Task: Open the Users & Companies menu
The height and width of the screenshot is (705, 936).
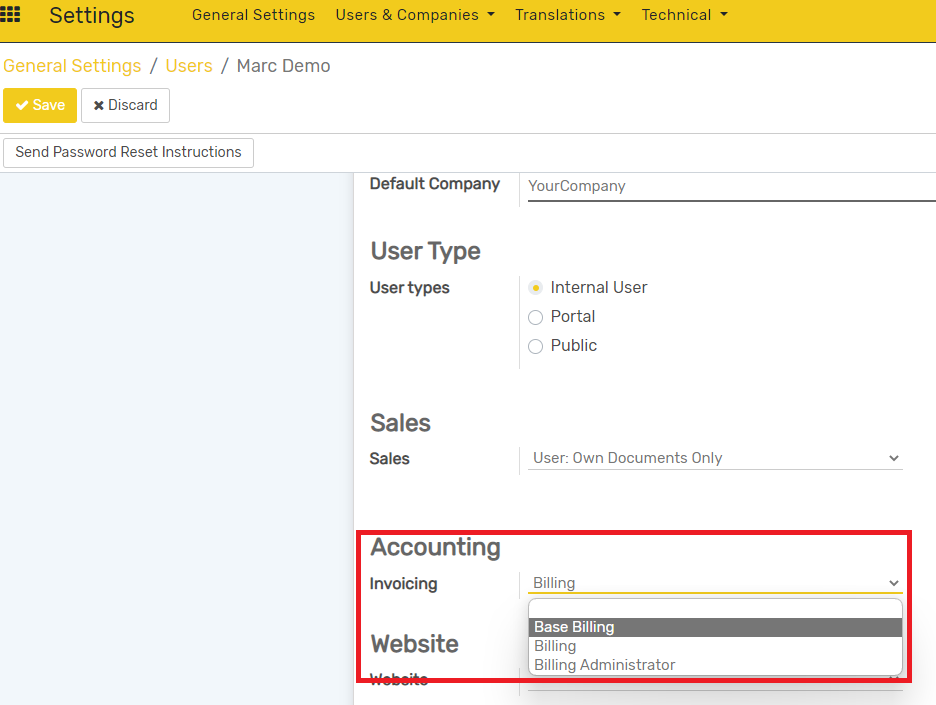Action: (x=415, y=15)
